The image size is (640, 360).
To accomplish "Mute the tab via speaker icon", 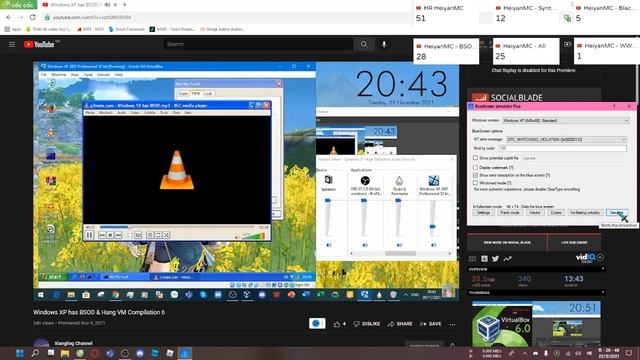I will [x=107, y=4].
